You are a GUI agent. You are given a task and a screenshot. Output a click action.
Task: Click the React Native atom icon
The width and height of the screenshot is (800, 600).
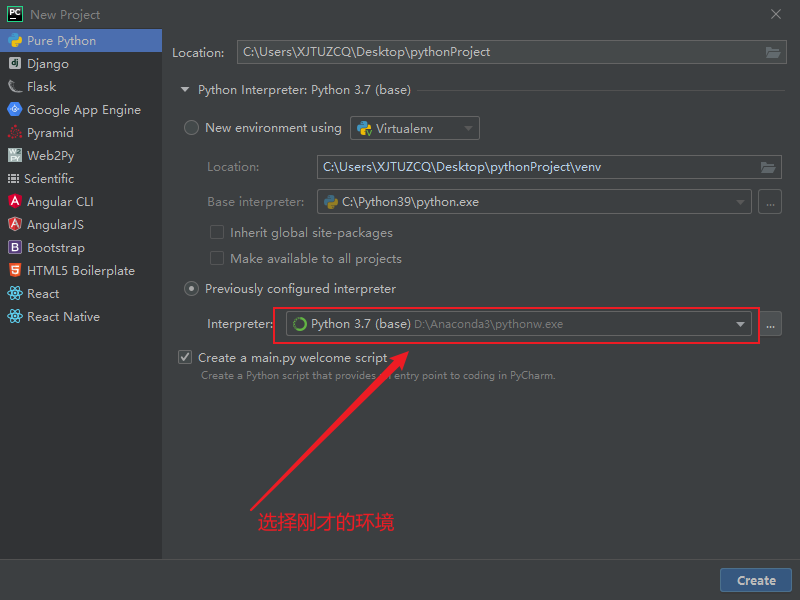click(15, 316)
